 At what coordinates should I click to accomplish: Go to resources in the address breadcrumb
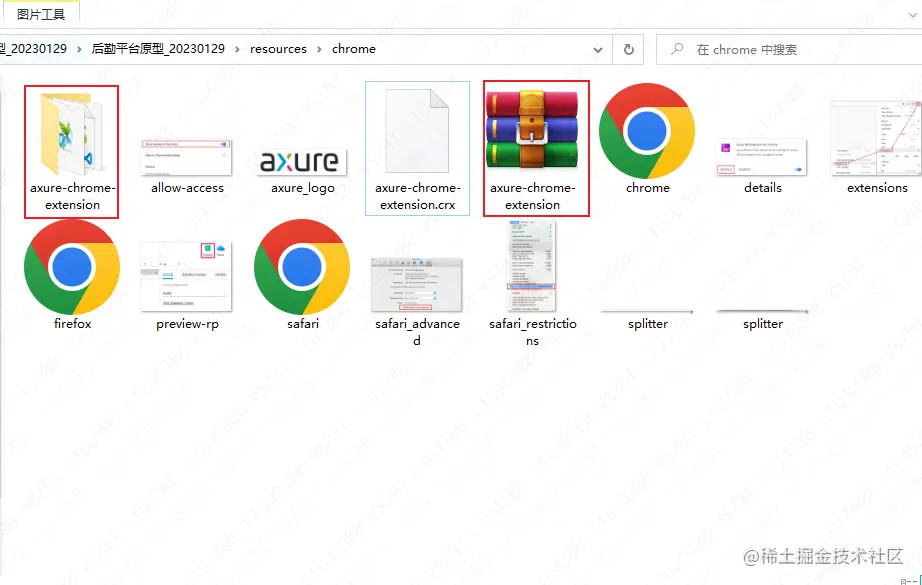click(x=278, y=49)
